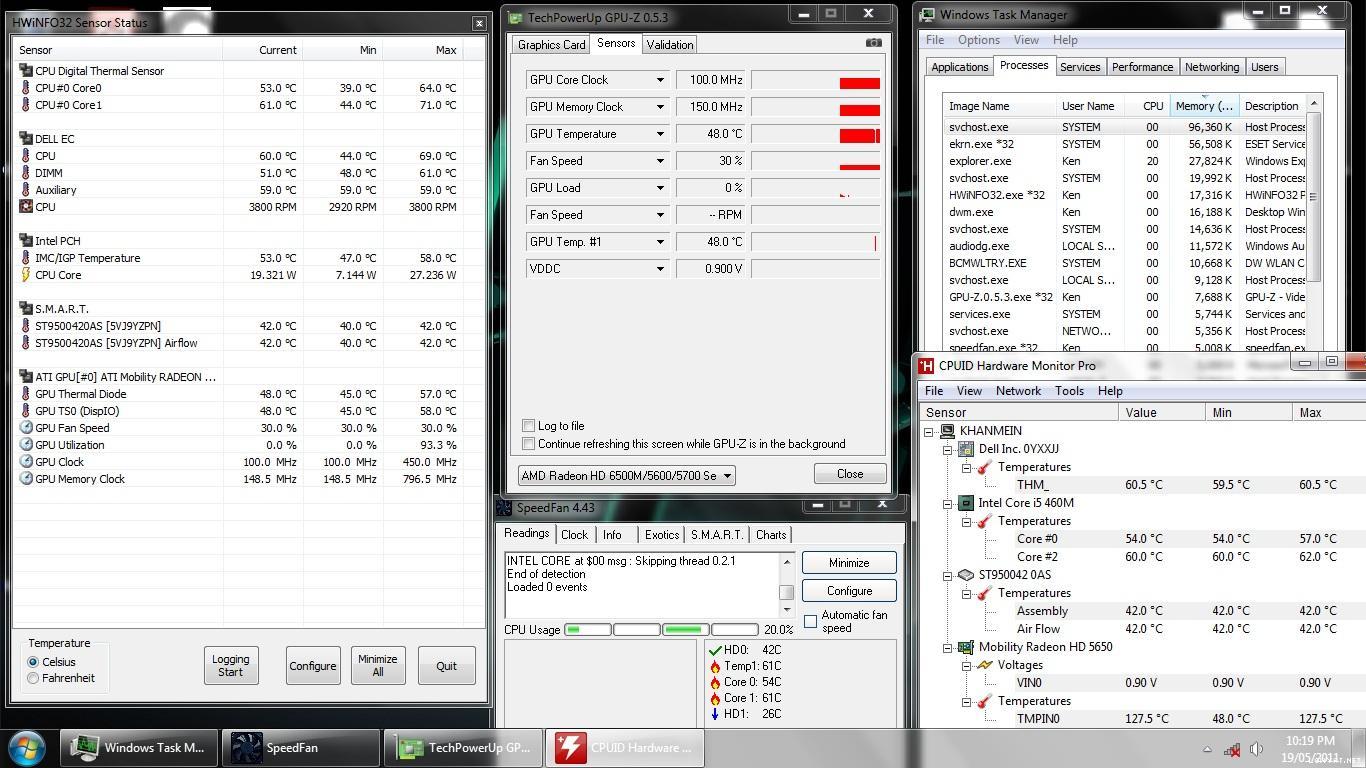Sort processes by Image Name column

click(x=1000, y=106)
